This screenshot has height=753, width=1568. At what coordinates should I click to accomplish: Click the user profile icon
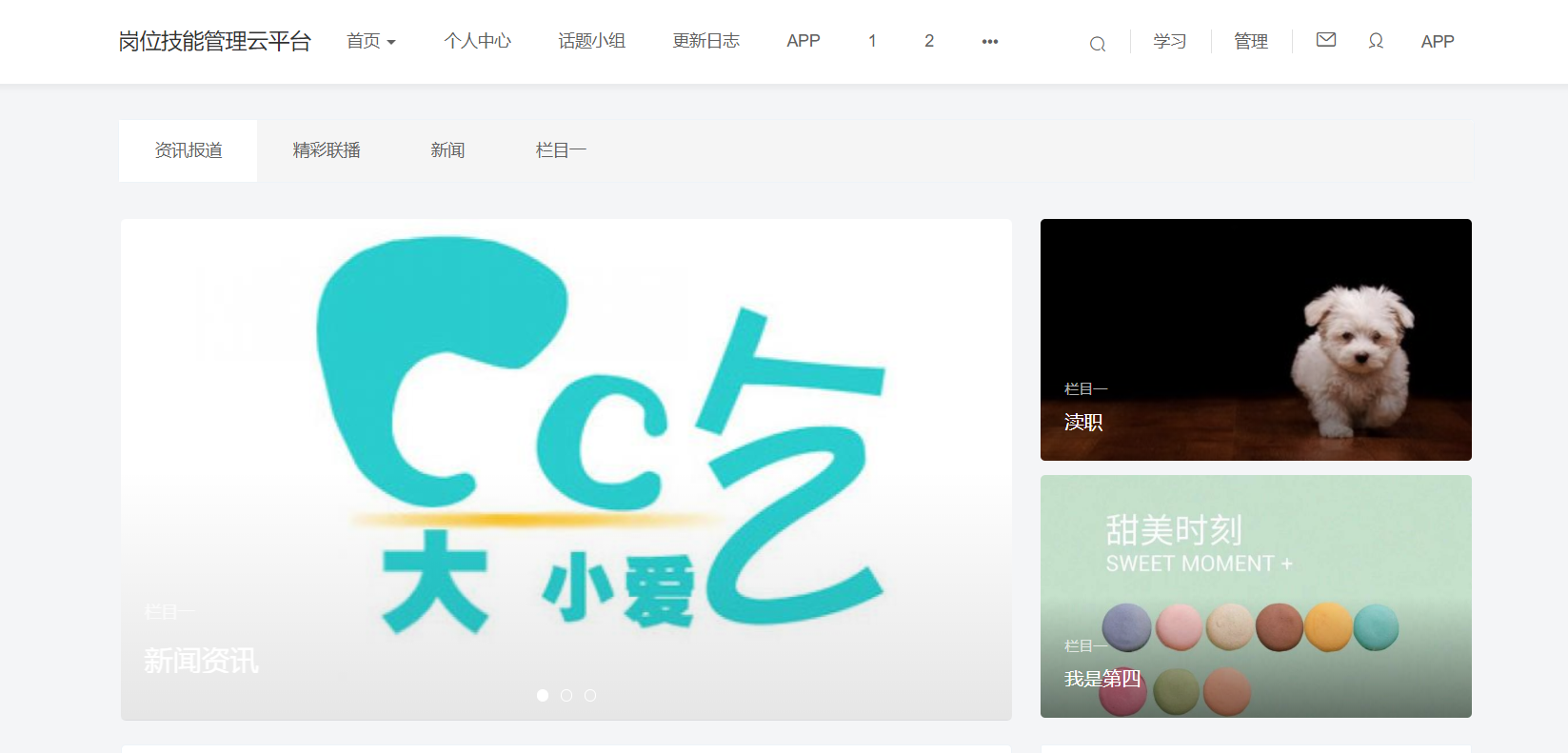point(1376,41)
